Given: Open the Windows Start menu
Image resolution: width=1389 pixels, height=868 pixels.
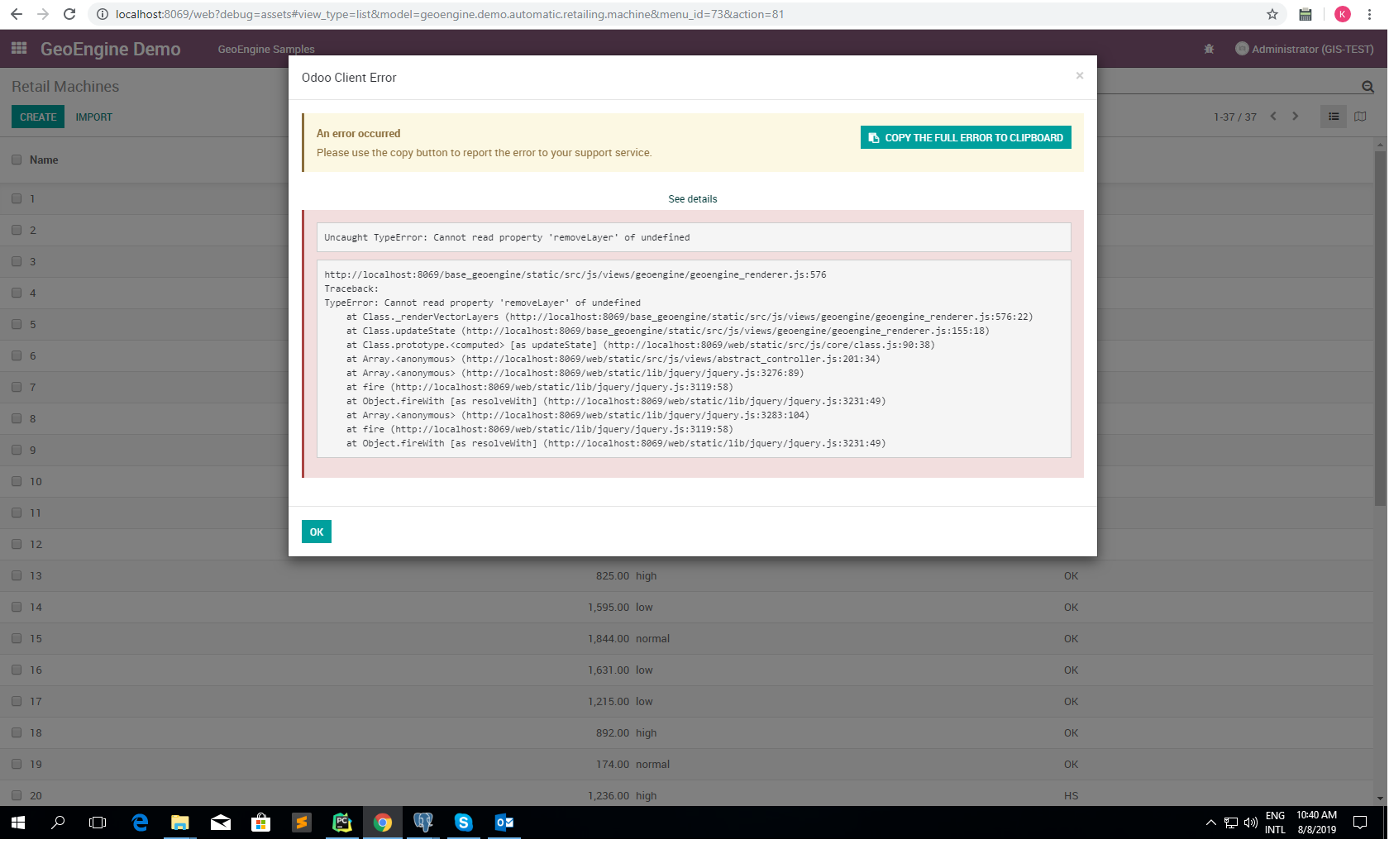Looking at the screenshot, I should (17, 823).
